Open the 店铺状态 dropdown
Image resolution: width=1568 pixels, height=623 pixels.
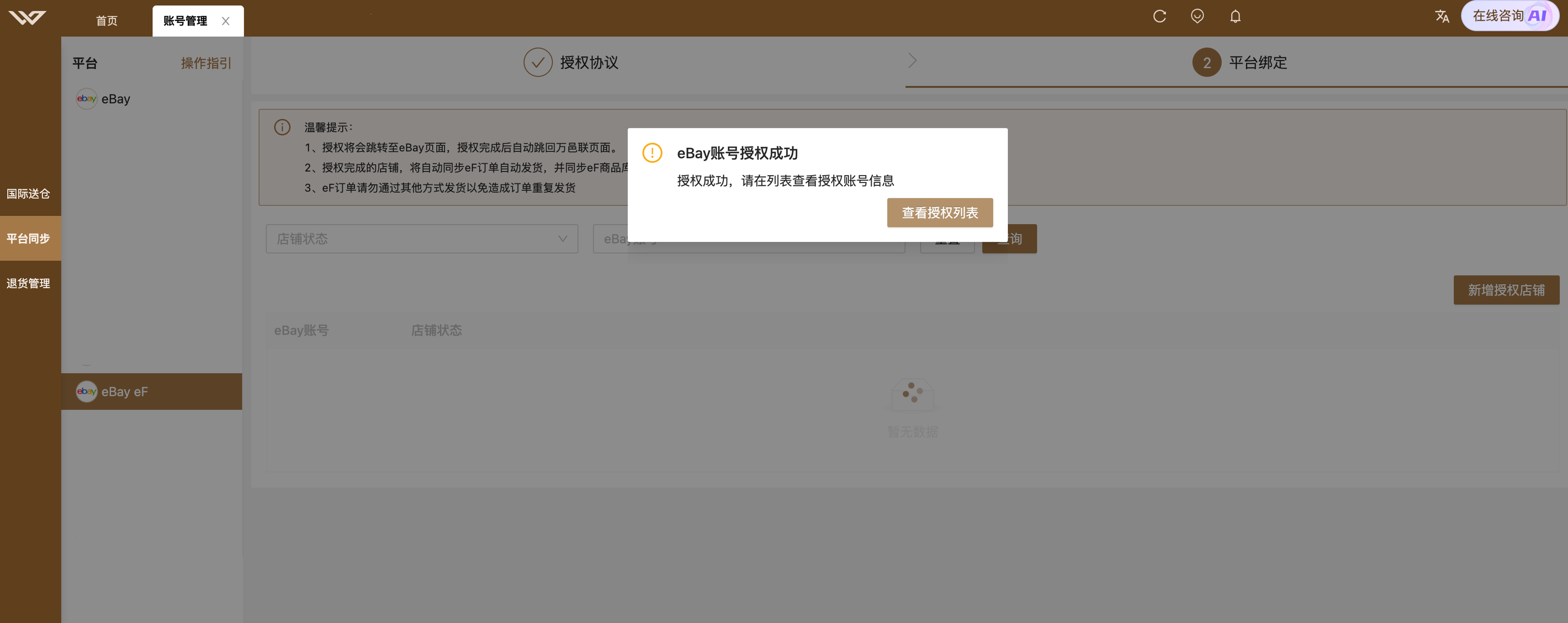[422, 239]
